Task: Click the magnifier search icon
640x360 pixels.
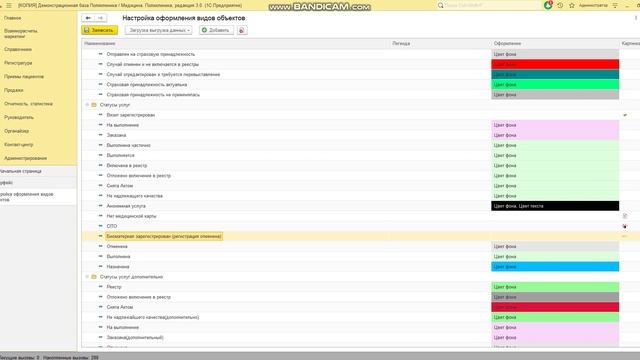Action: [440, 5]
